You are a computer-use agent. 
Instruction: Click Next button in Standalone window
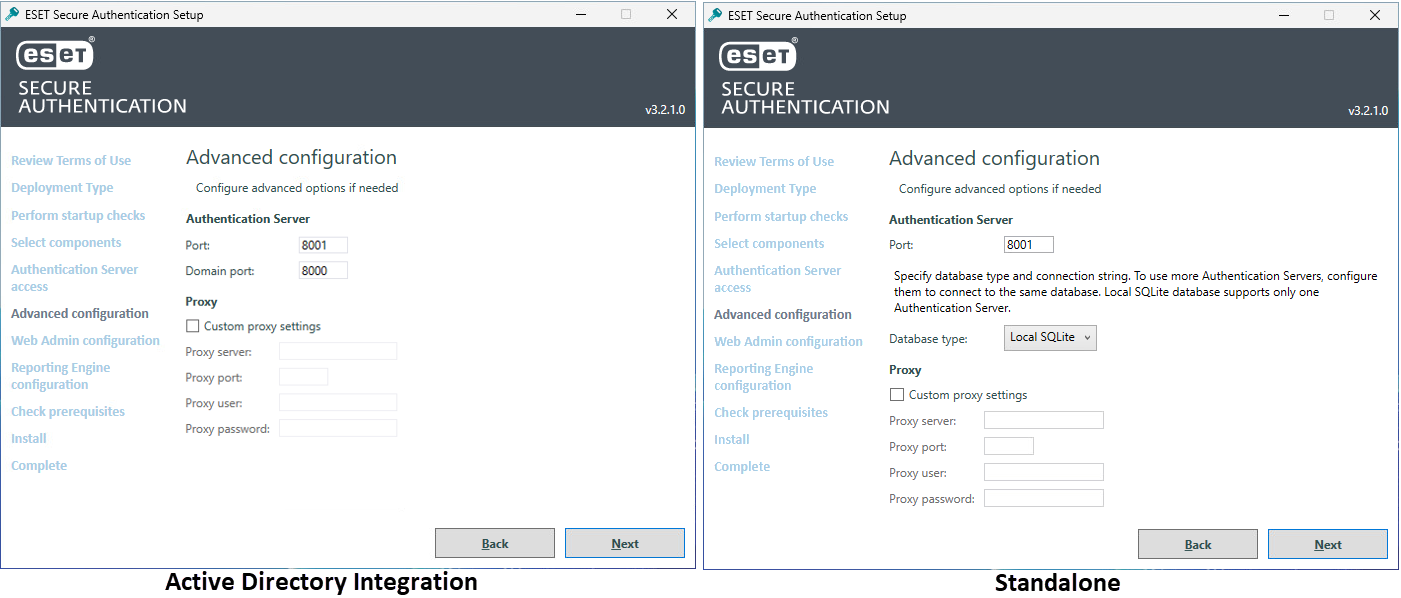1328,544
